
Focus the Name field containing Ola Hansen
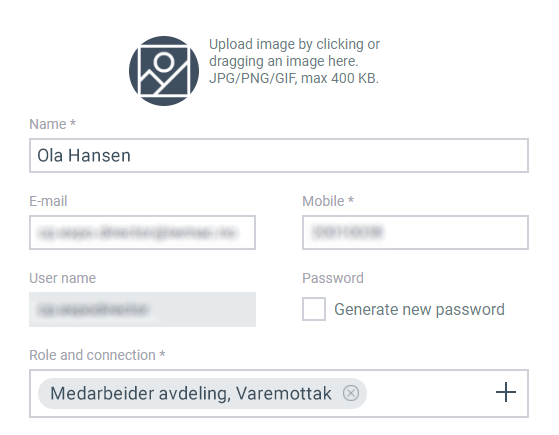[x=279, y=155]
